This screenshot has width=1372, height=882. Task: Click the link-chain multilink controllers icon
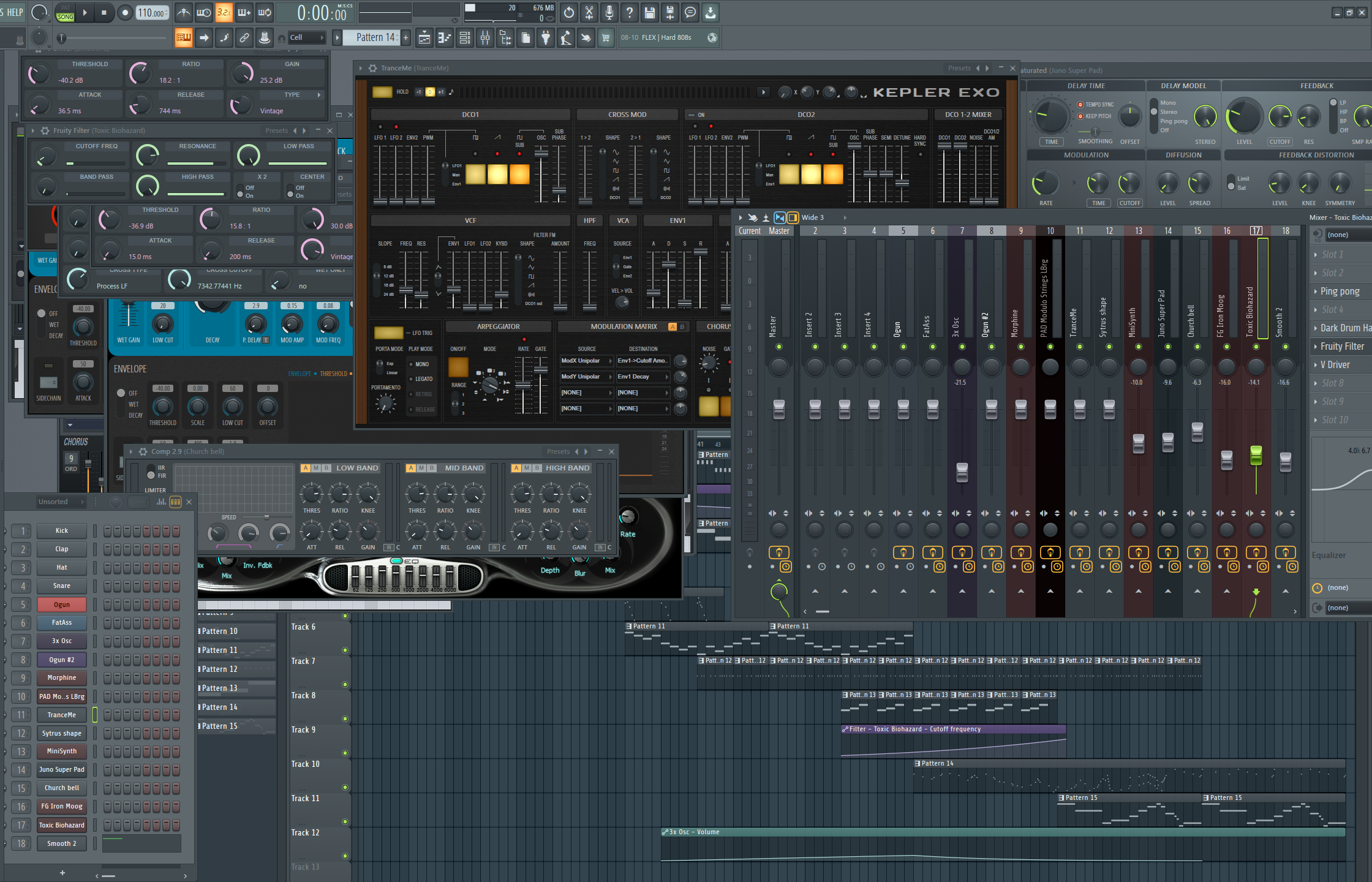[244, 38]
